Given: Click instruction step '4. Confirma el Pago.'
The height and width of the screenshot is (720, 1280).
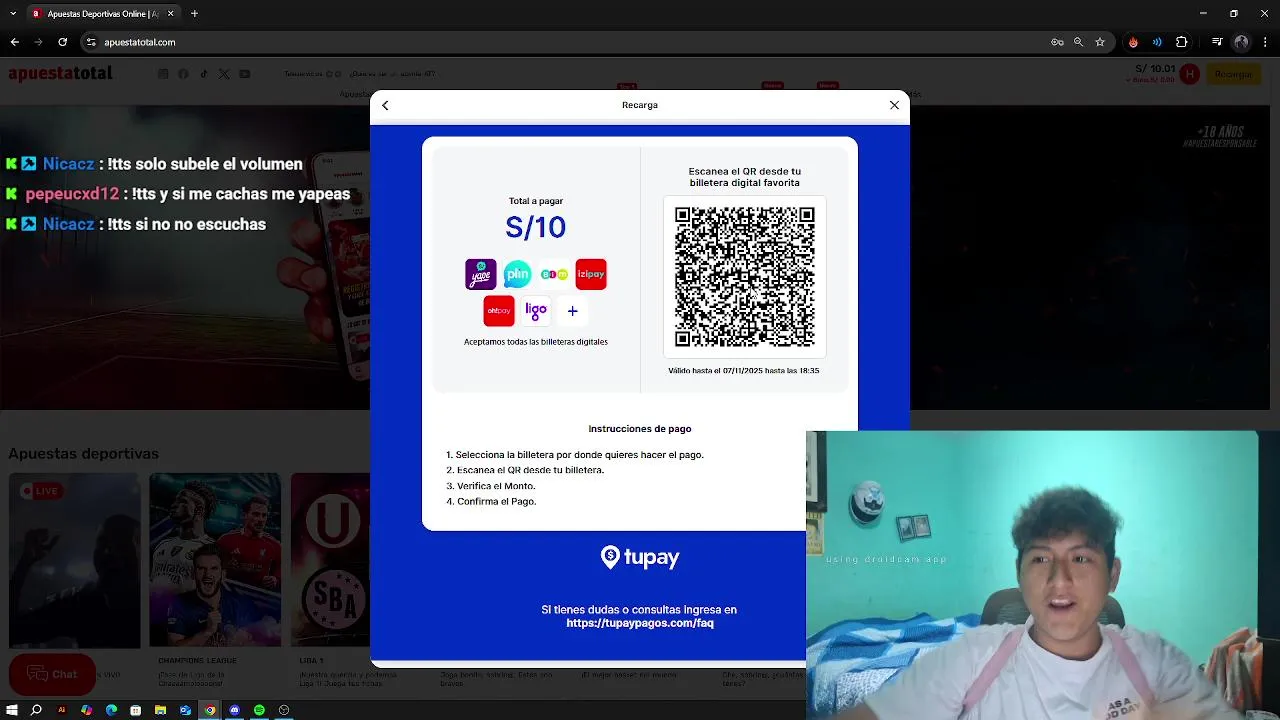Looking at the screenshot, I should (491, 501).
